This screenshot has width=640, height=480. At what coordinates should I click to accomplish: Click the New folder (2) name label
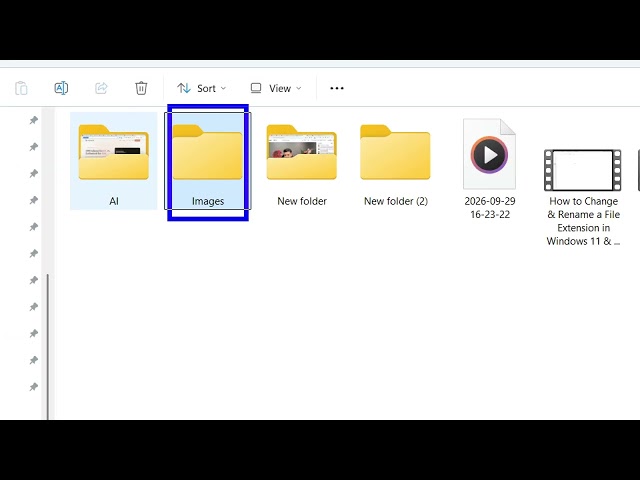[396, 201]
